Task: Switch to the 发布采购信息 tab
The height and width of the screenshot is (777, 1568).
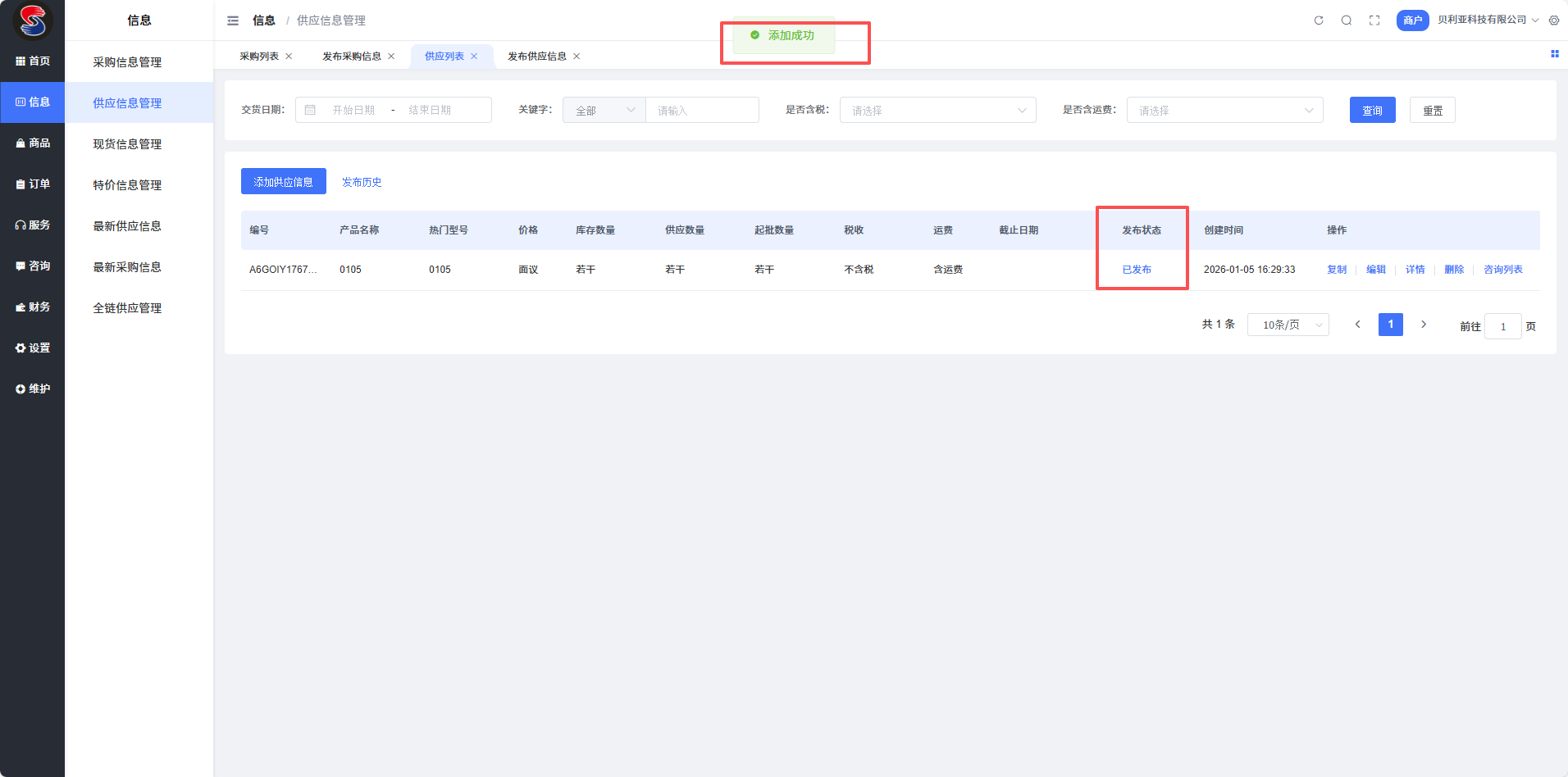Action: pyautogui.click(x=352, y=57)
